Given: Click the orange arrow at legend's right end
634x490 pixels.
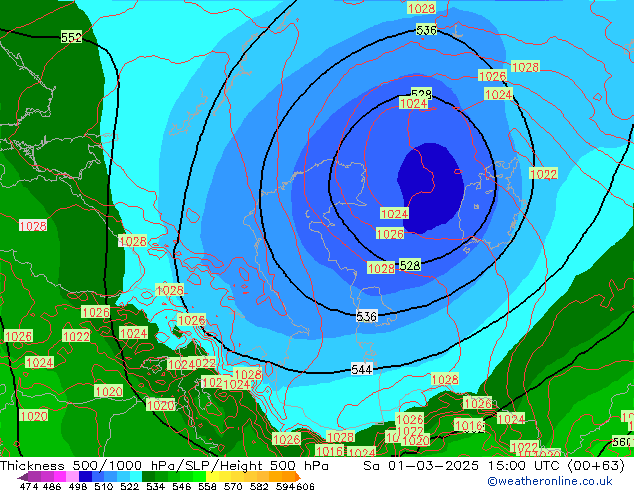Looking at the screenshot, I should pyautogui.click(x=298, y=477).
